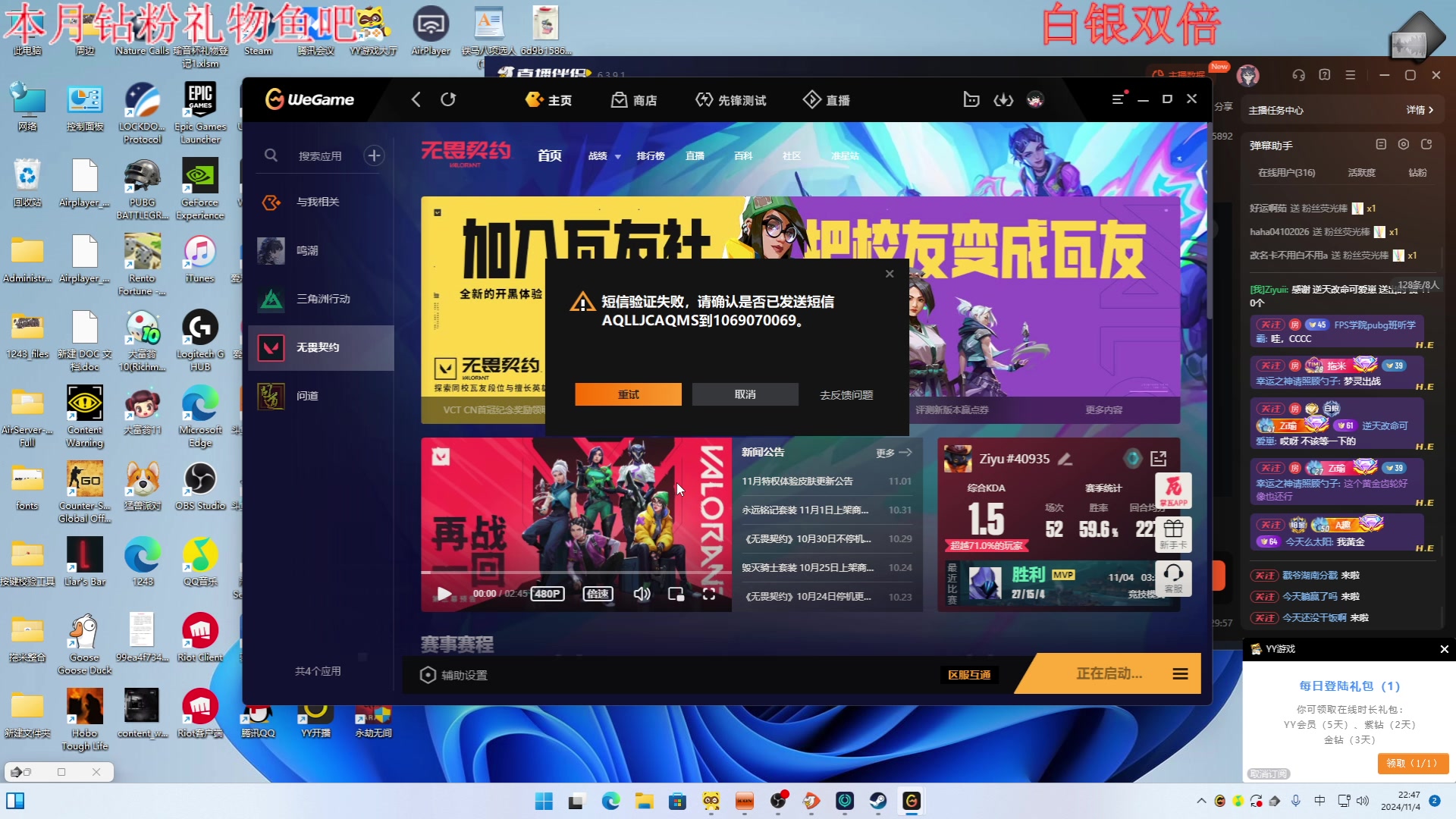Click the WeGame user avatar icon
Image resolution: width=1456 pixels, height=819 pixels.
[1035, 99]
